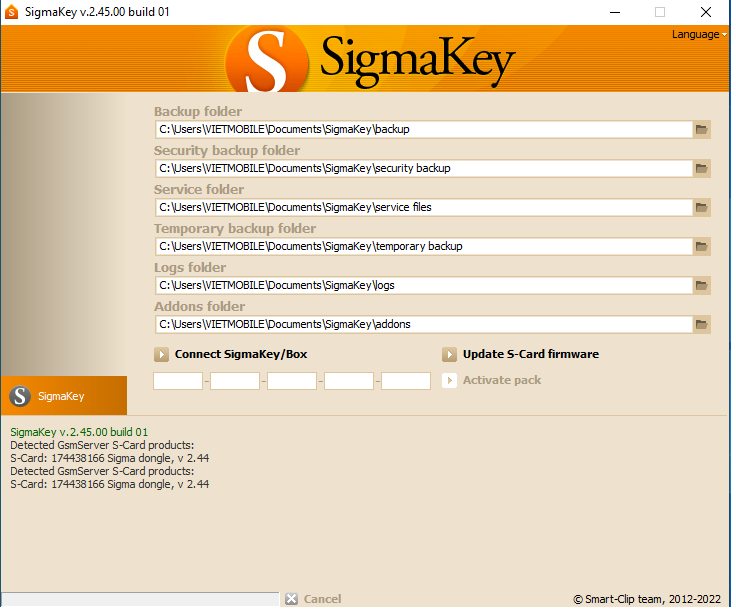Click the first activation code box
736x612 pixels.
(178, 381)
